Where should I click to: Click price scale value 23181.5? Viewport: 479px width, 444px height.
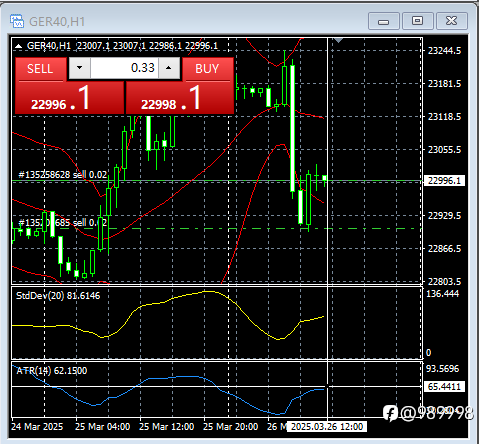click(444, 84)
